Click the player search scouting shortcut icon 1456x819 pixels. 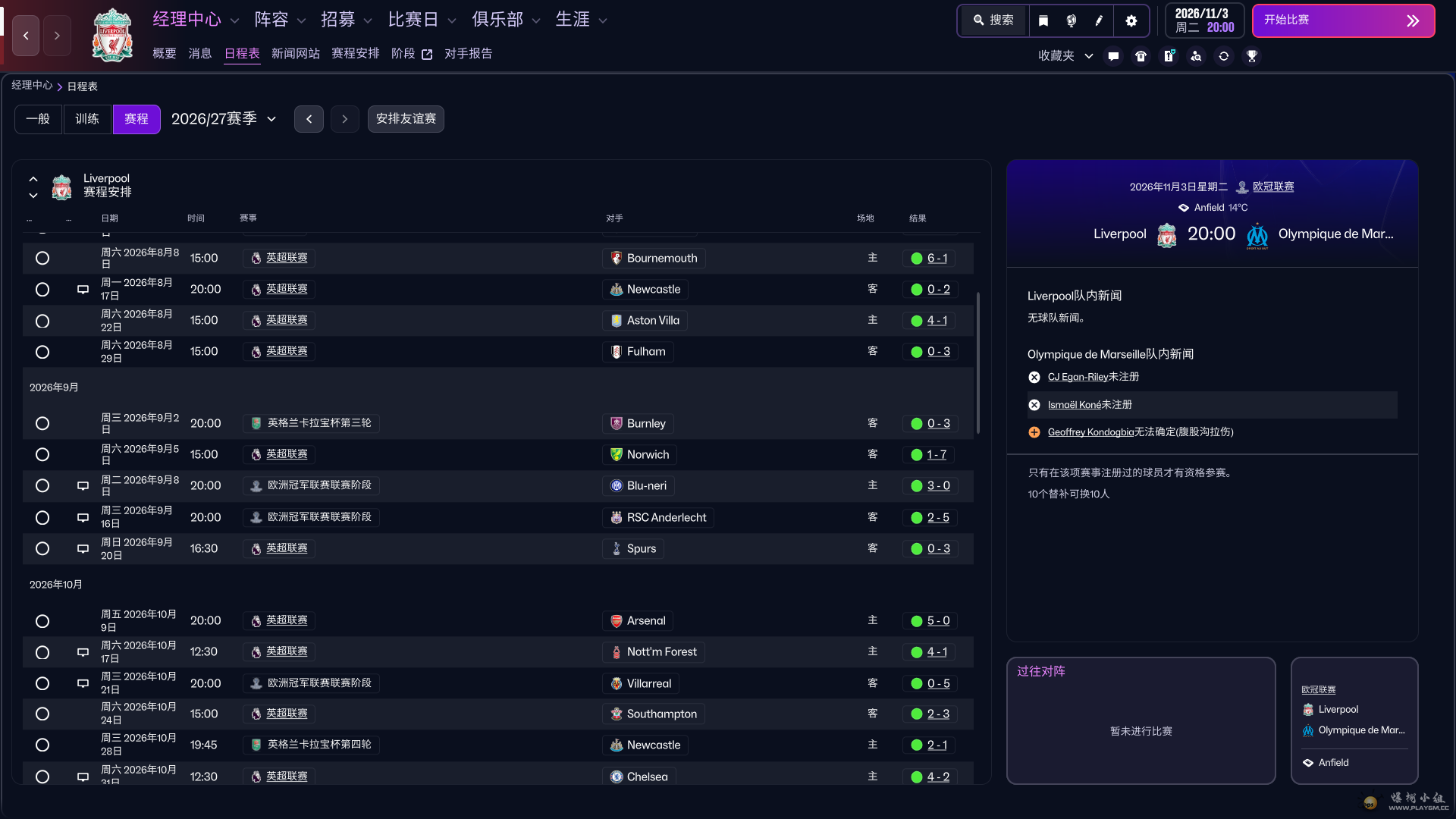[1196, 56]
